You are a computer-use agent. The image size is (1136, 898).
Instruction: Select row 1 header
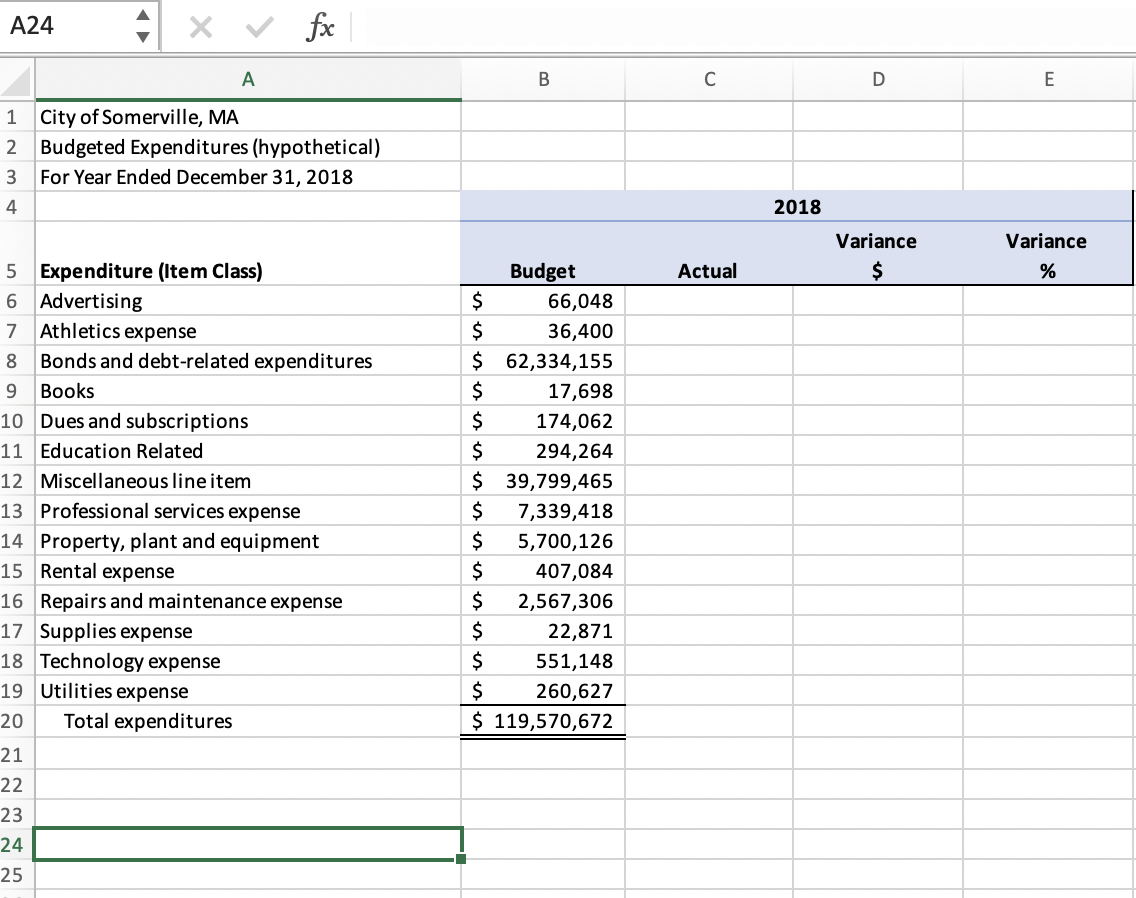(x=17, y=117)
